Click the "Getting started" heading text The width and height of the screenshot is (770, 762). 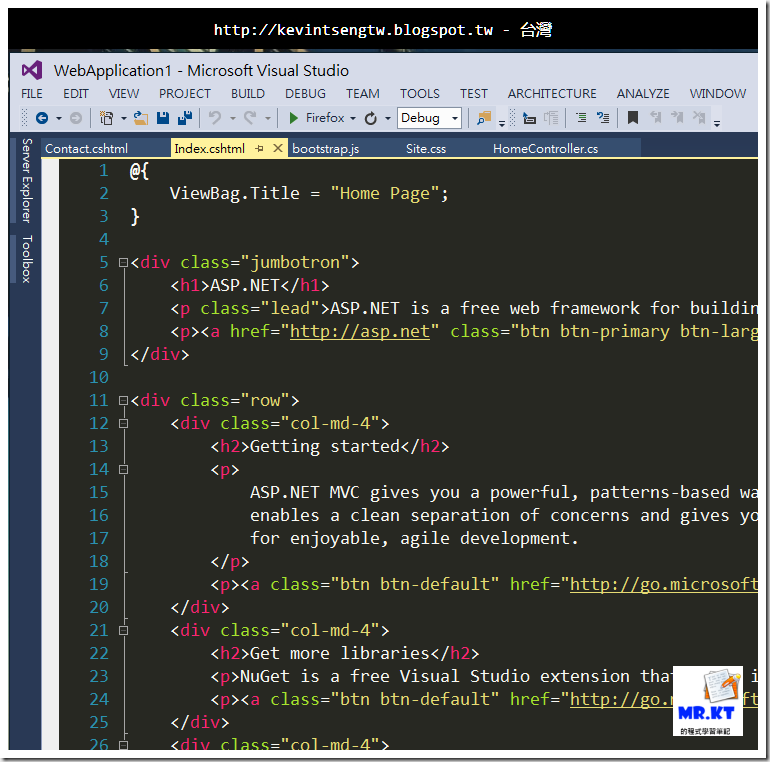click(325, 446)
